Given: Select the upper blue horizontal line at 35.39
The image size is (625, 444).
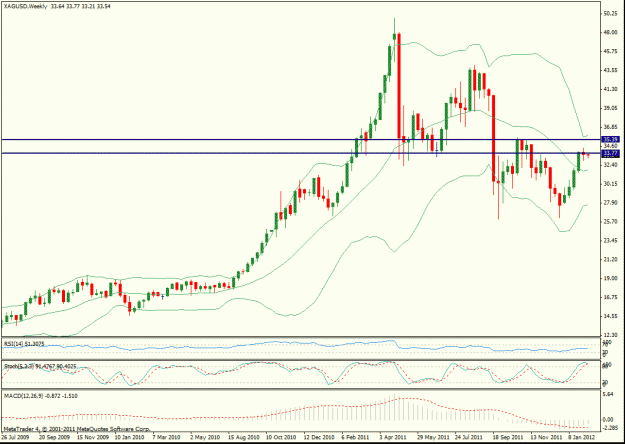Looking at the screenshot, I should pos(301,139).
